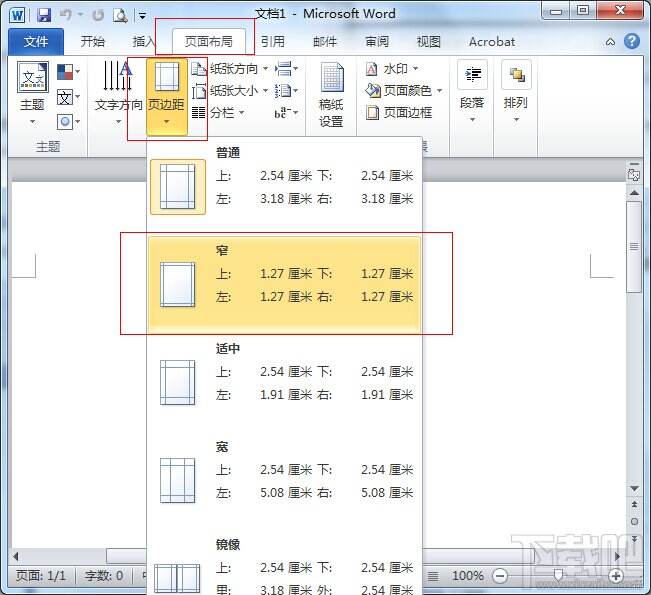
Task: Open Print Preview from quick access toolbar
Action: 120,15
